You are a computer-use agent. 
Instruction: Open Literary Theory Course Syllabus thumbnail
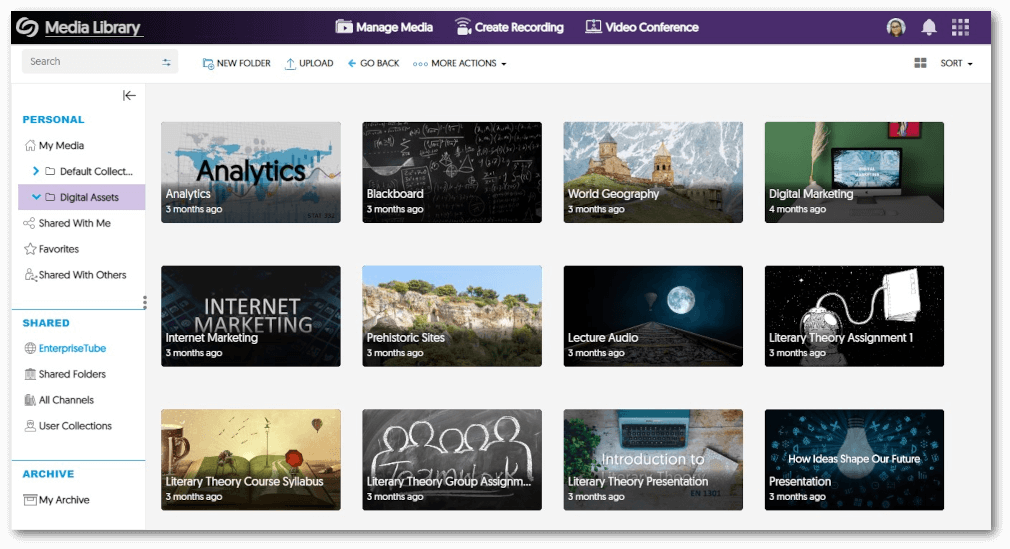251,459
